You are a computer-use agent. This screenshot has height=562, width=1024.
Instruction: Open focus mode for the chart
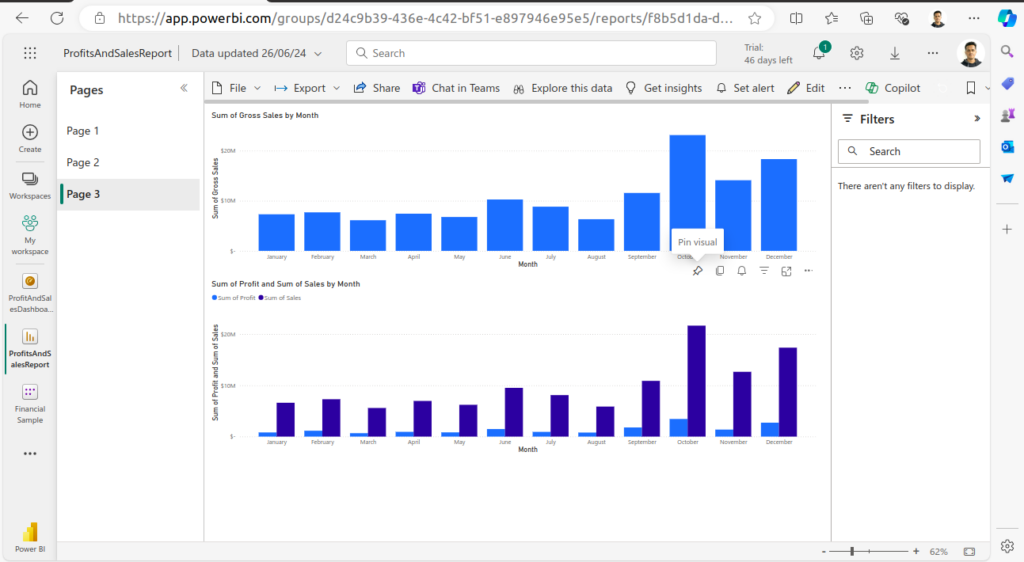click(x=786, y=271)
